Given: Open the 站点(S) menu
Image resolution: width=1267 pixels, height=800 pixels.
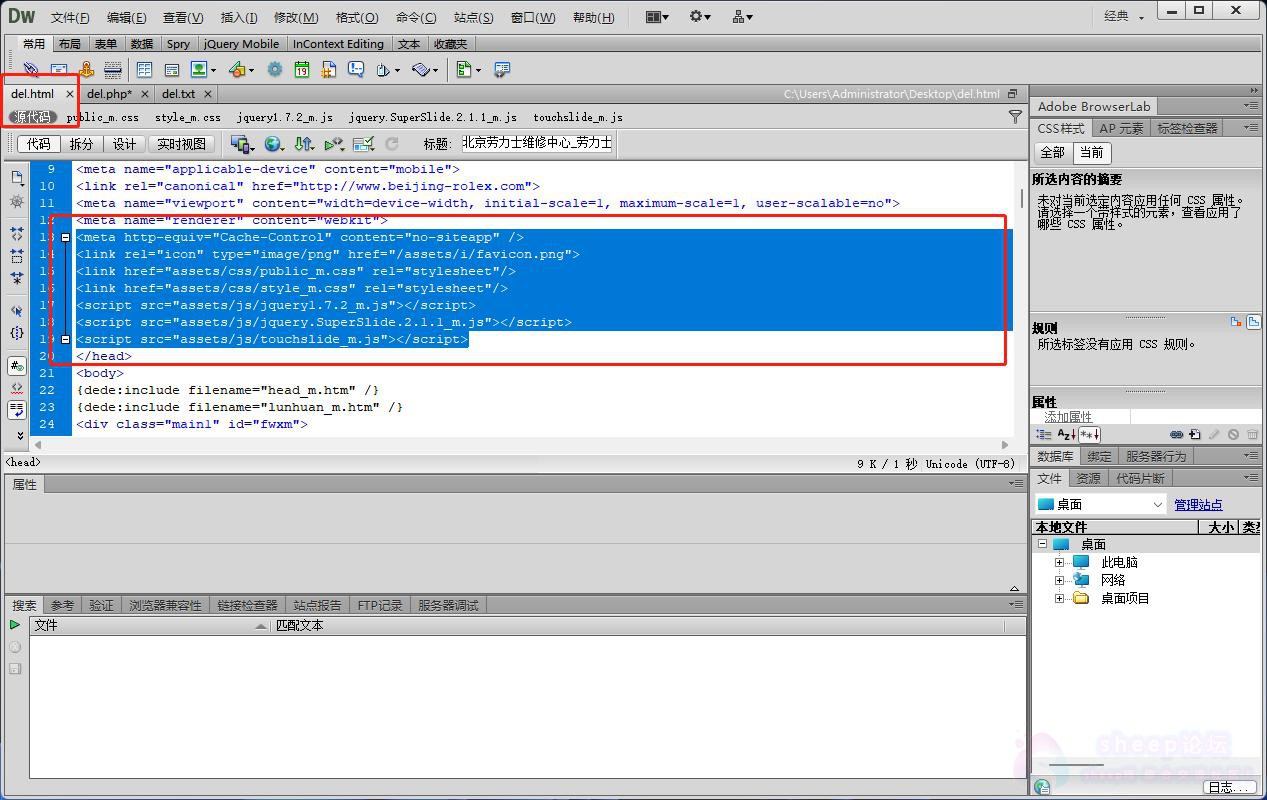Looking at the screenshot, I should tap(473, 17).
